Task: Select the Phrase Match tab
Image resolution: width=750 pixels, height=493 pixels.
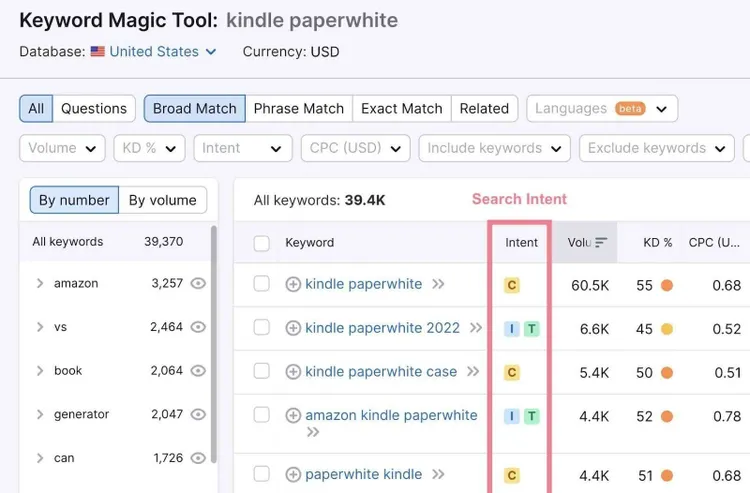Action: 299,109
